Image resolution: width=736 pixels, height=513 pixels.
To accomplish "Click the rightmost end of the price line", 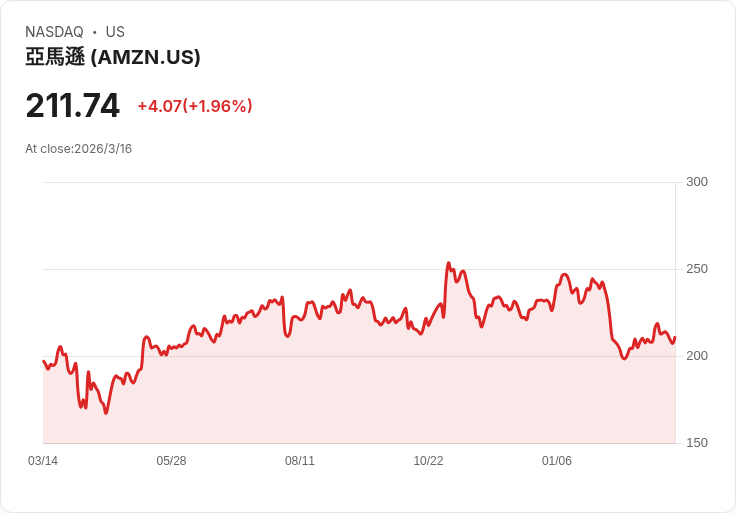I will pos(675,337).
